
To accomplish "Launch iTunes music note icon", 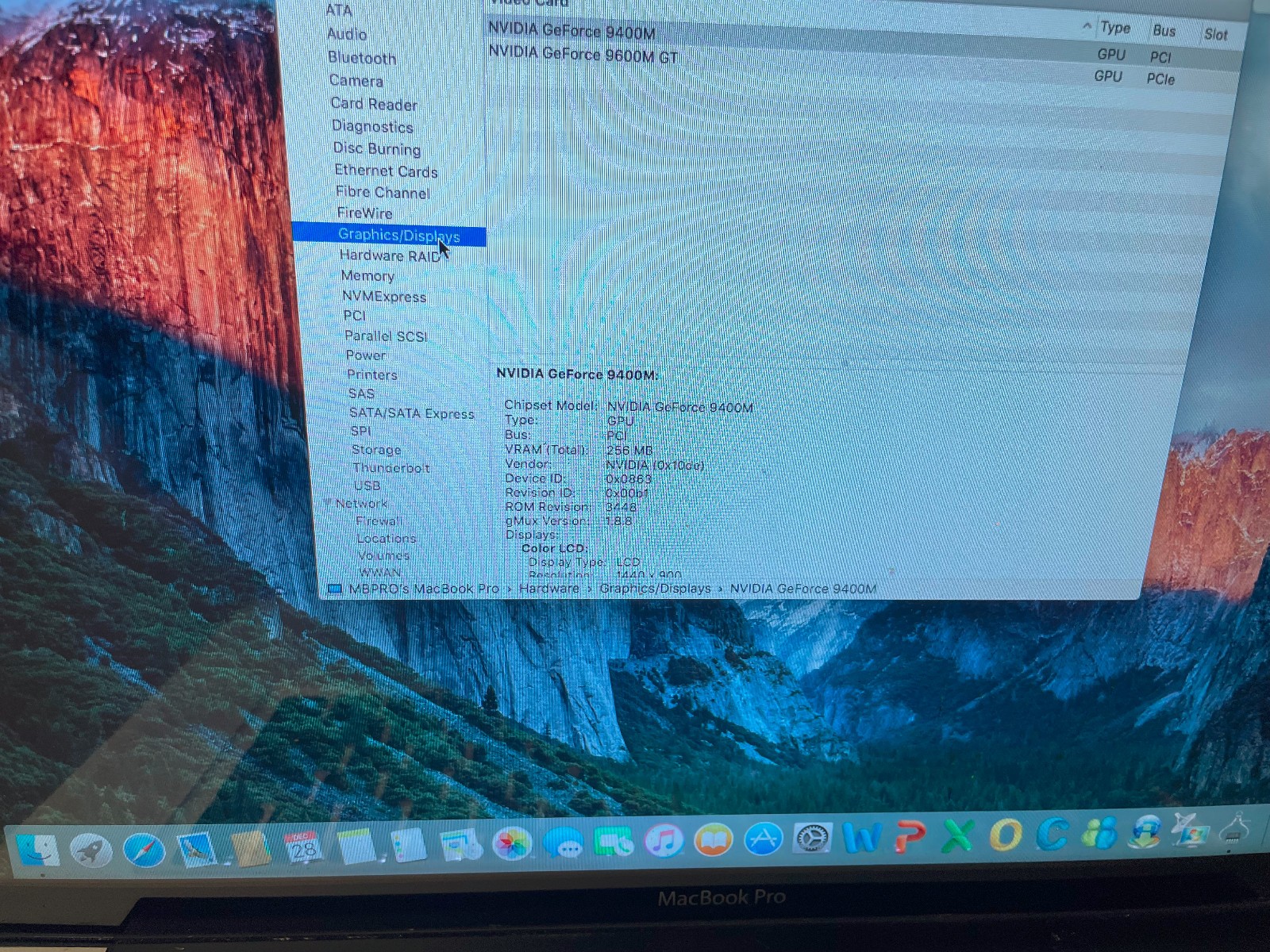I will (x=664, y=841).
